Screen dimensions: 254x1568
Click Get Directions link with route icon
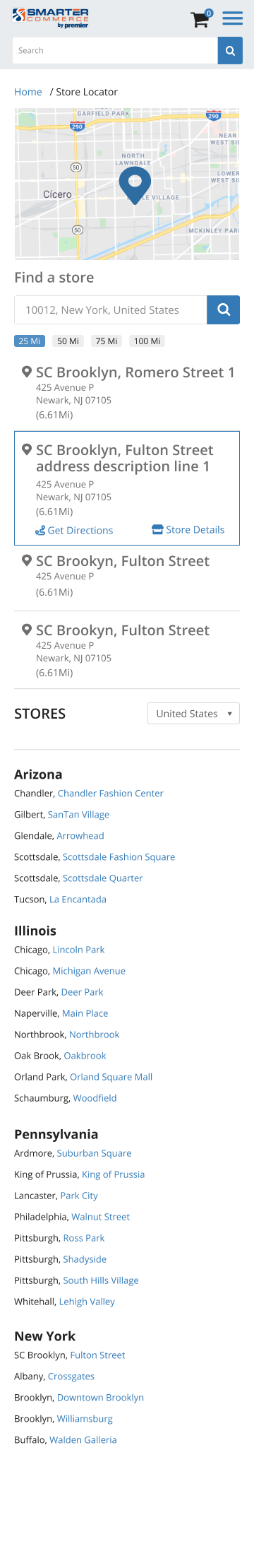(x=74, y=531)
